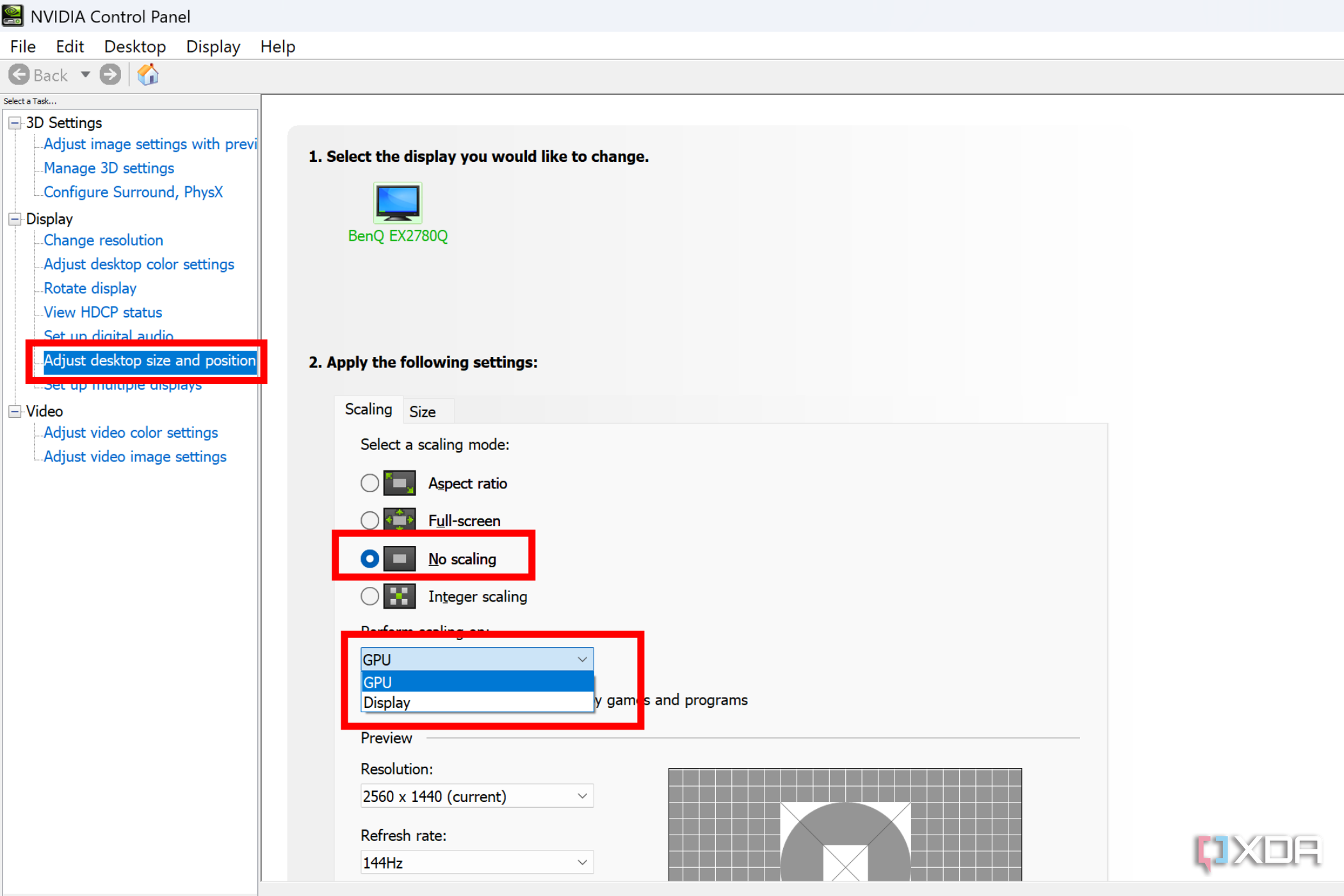Click the Full-screen scaling mode icon

[400, 520]
